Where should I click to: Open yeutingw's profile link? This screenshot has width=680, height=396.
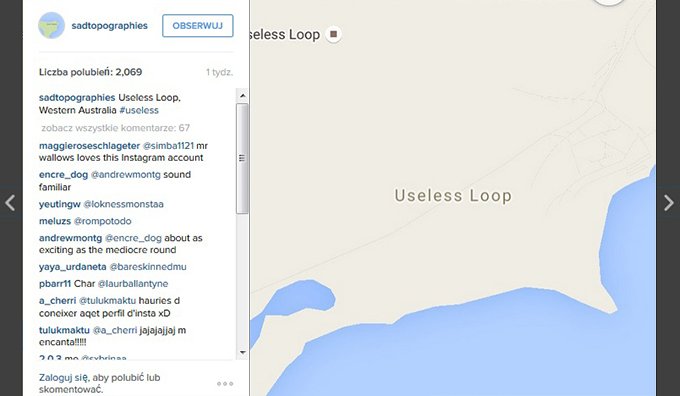[x=60, y=204]
